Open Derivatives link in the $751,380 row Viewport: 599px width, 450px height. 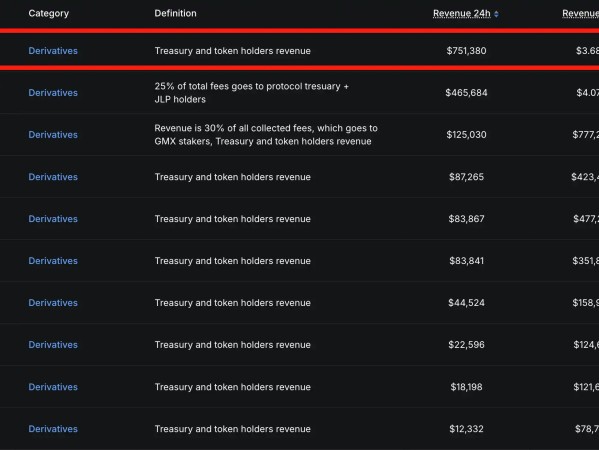click(x=53, y=51)
